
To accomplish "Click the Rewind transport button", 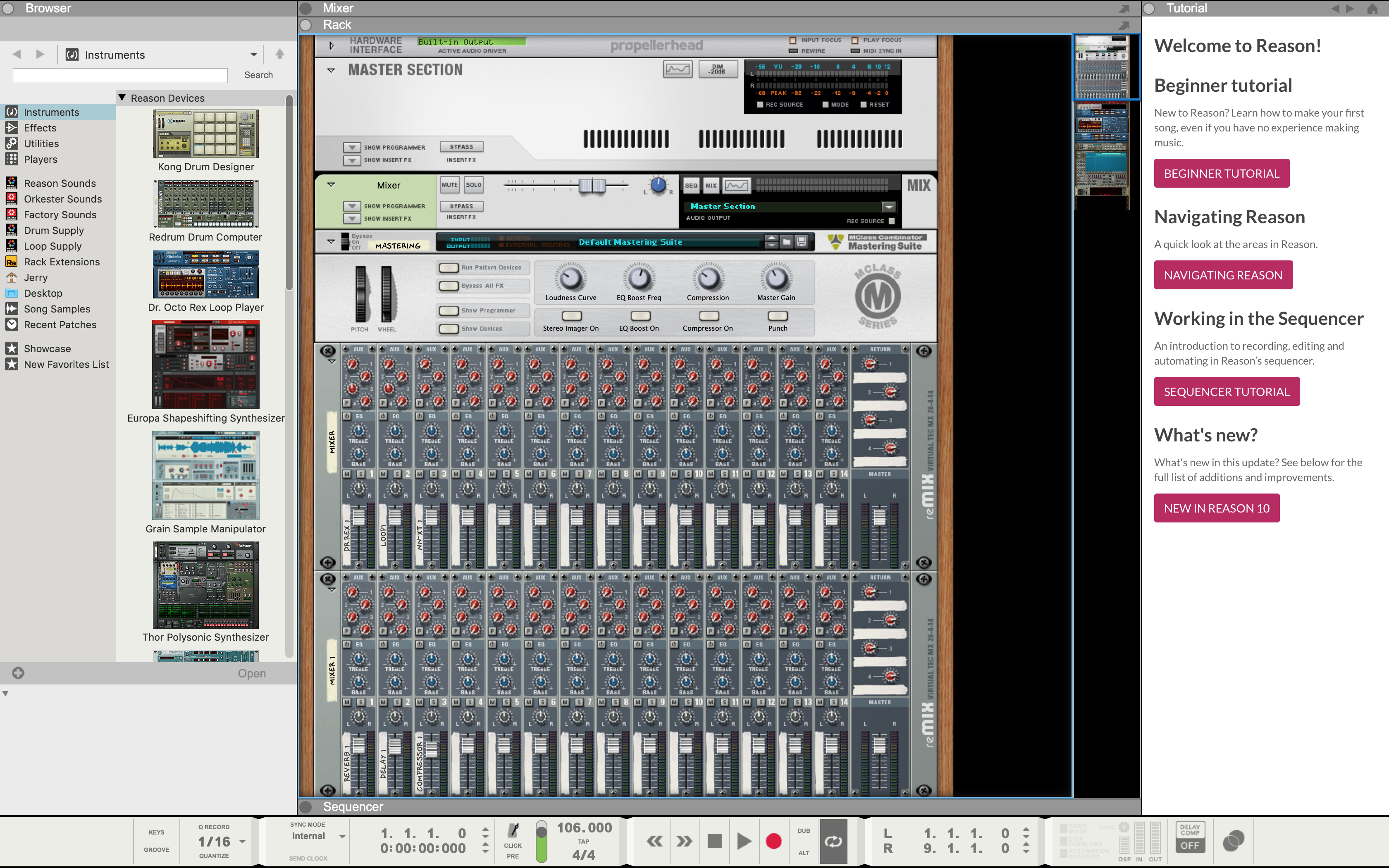I will 655,842.
